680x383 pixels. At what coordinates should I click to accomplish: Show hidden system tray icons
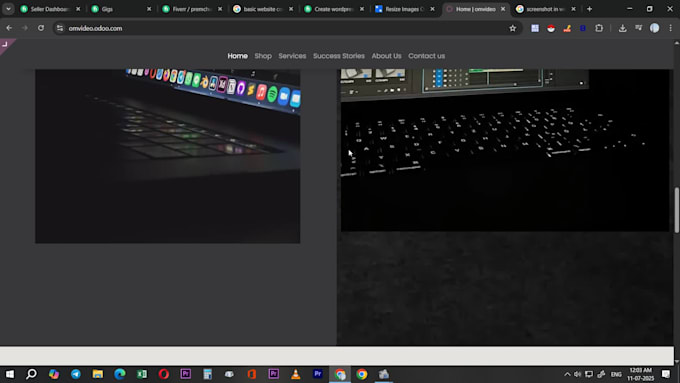567,374
